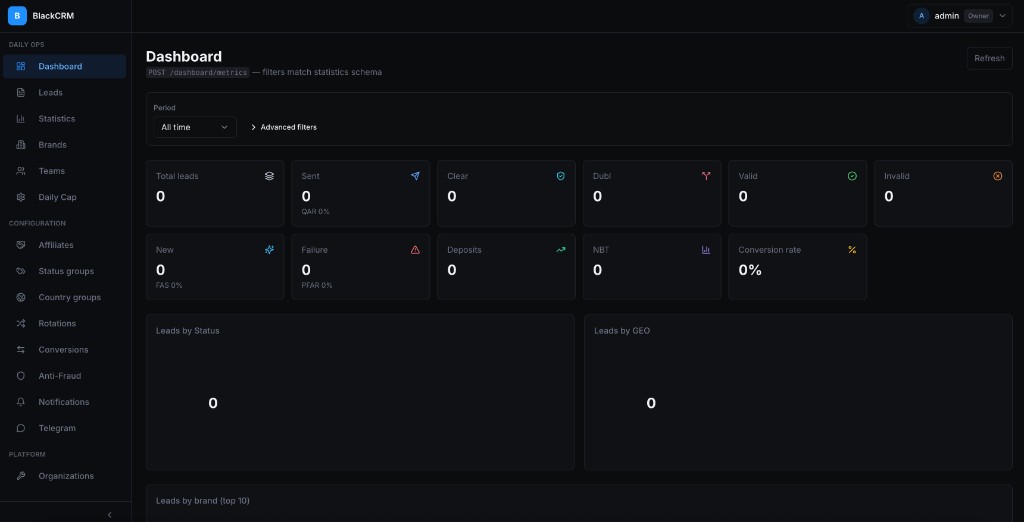Open Telegram configuration

[65, 428]
